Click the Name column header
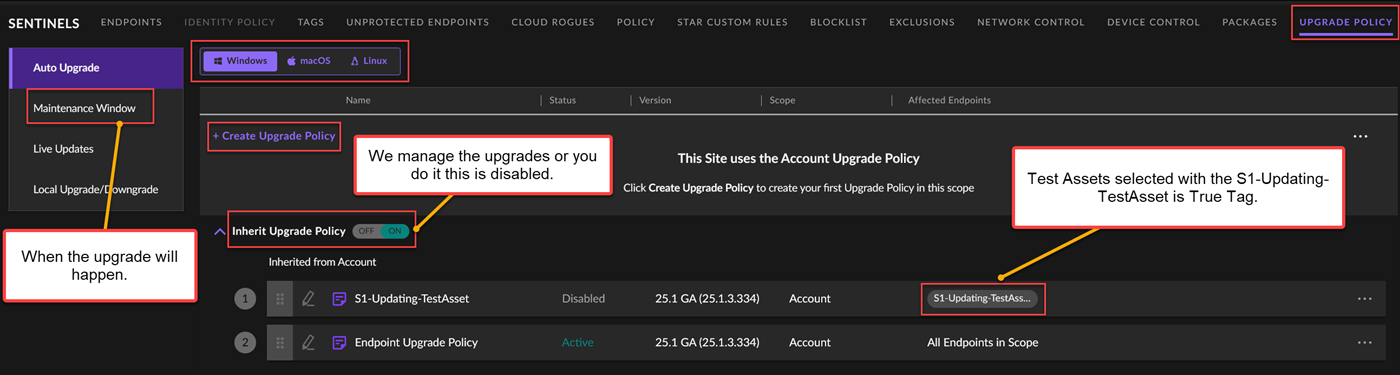 (358, 100)
